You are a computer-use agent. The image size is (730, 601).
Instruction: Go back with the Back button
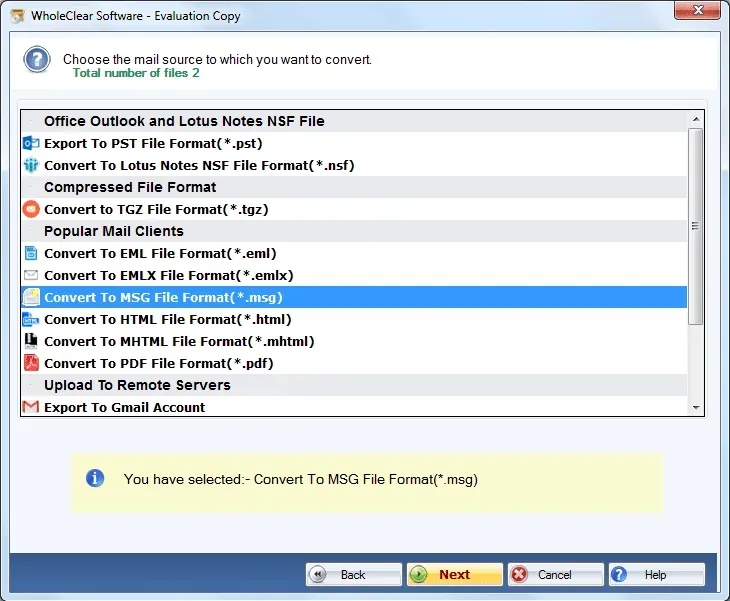pyautogui.click(x=353, y=574)
